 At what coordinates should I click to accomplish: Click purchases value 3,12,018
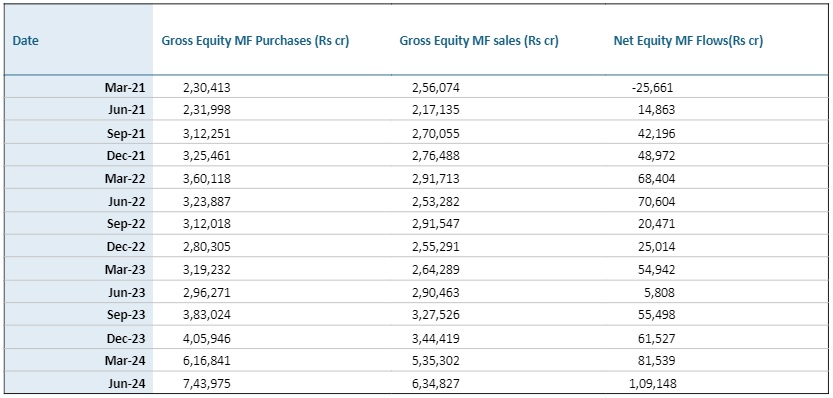tap(207, 224)
